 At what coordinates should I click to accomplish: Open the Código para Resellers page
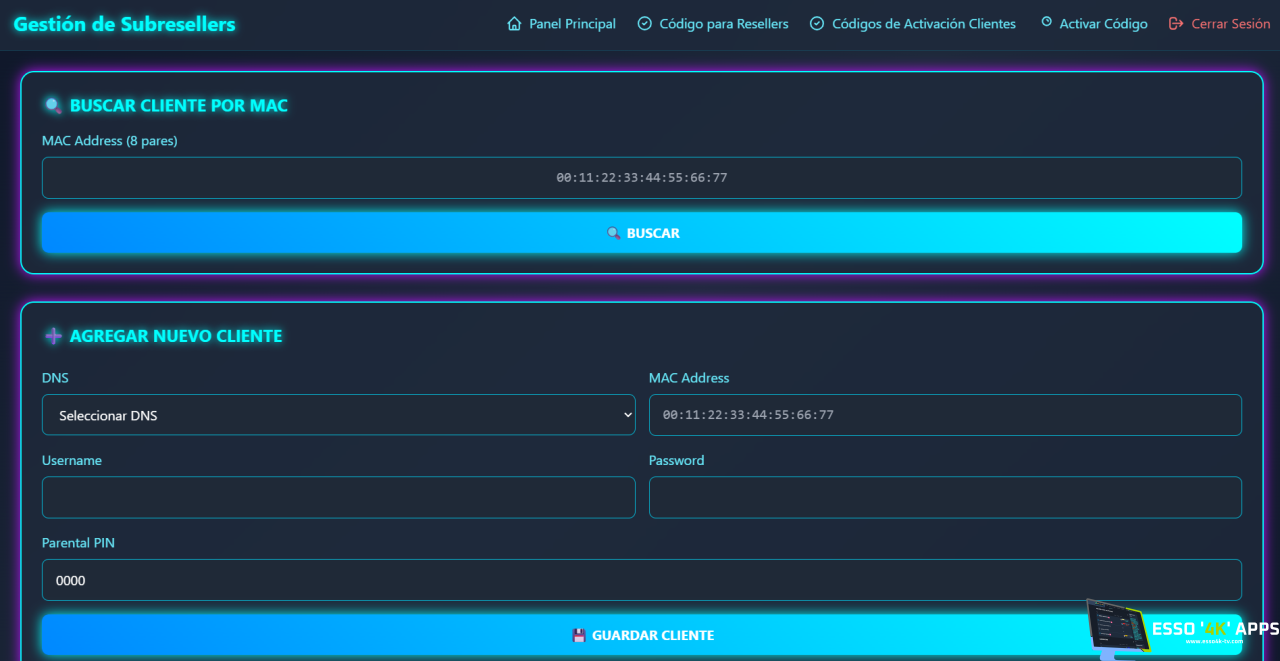click(723, 24)
